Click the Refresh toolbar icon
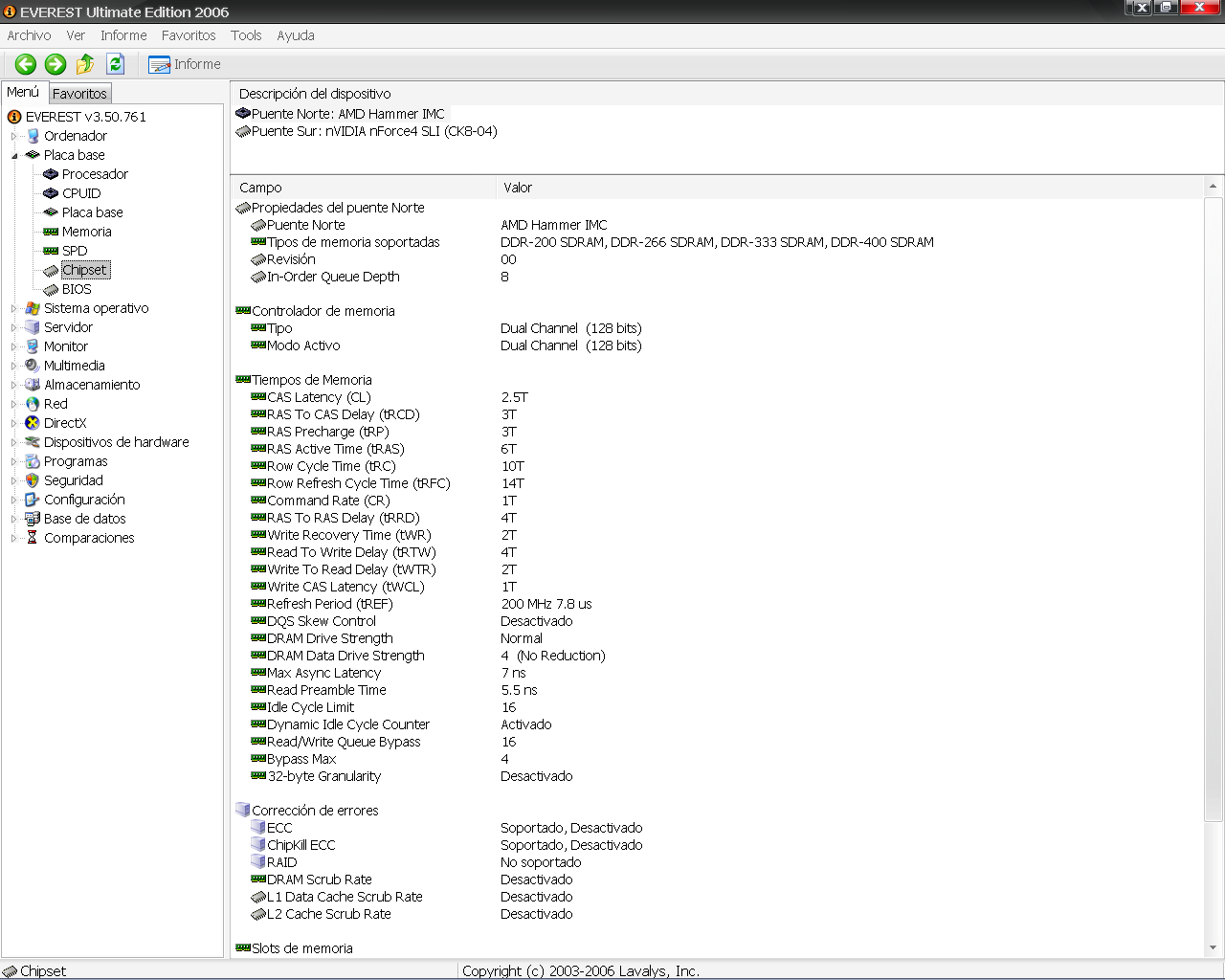The width and height of the screenshot is (1225, 980). [x=116, y=64]
